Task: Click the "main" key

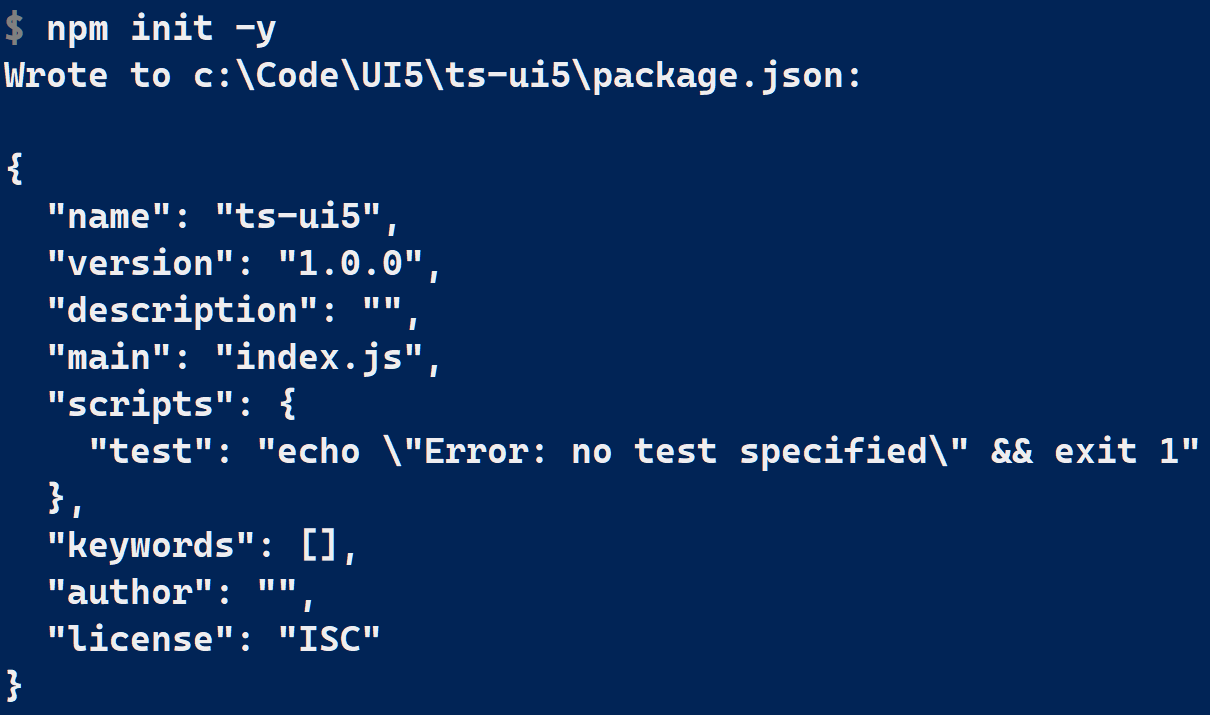Action: click(108, 356)
